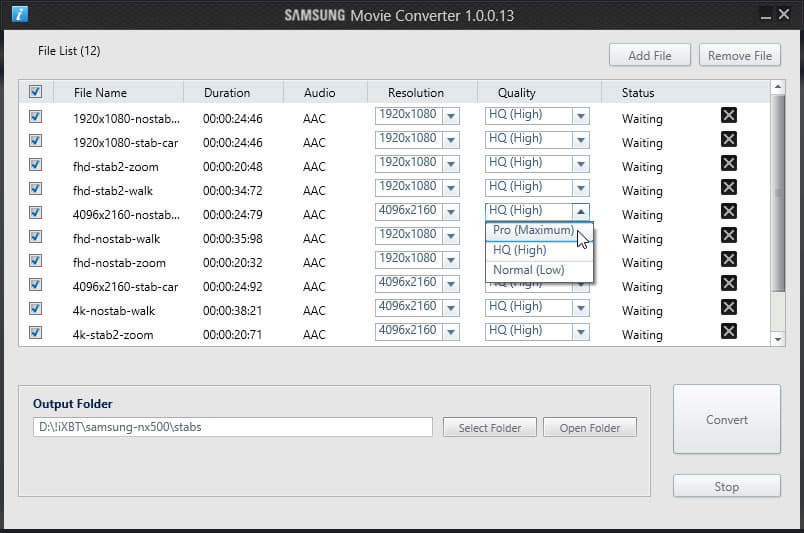
Task: Expand resolution dropdown for 4k-stab2-zoom
Action: (451, 332)
